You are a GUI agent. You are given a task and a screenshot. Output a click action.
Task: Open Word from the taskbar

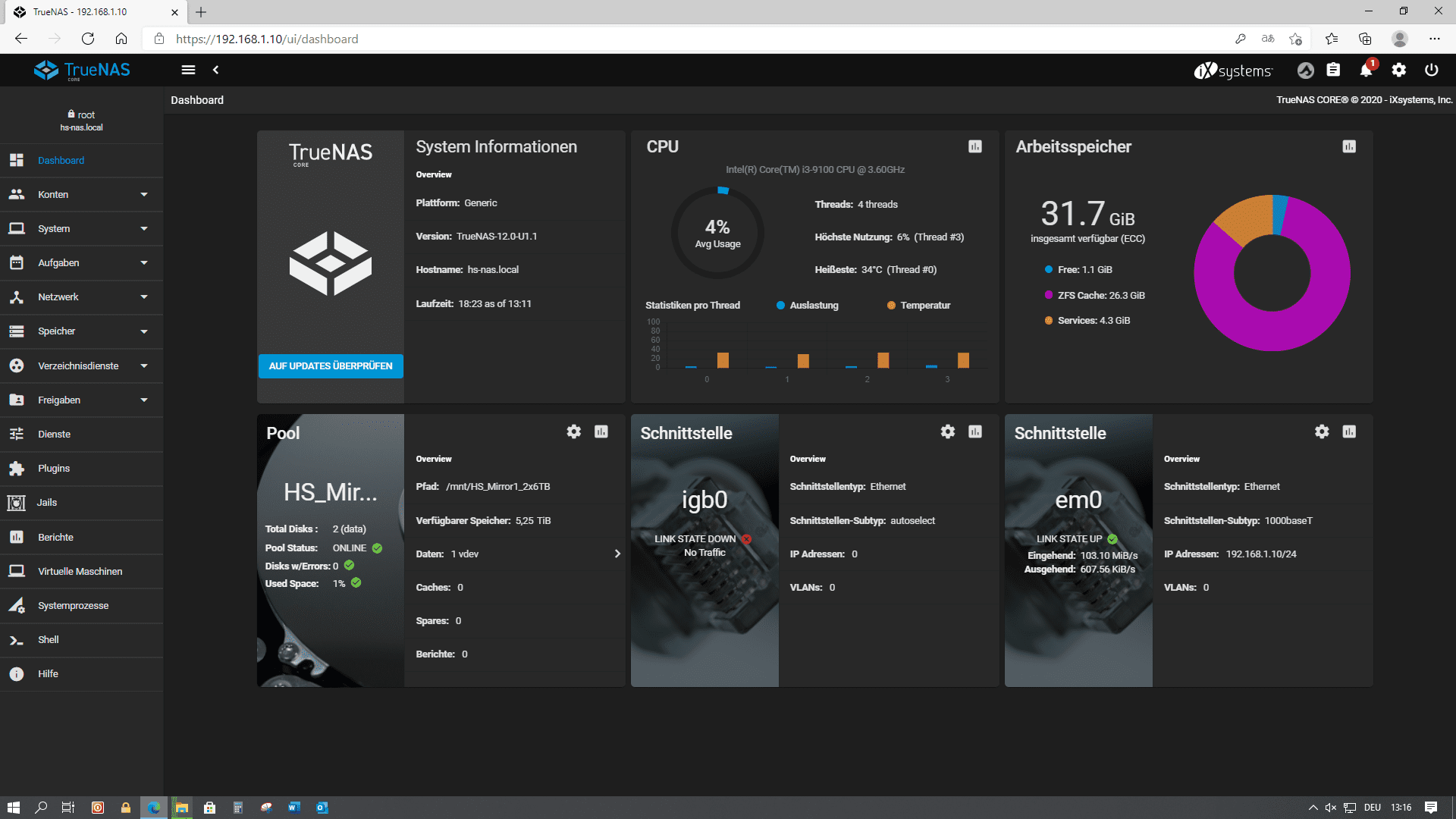click(294, 808)
